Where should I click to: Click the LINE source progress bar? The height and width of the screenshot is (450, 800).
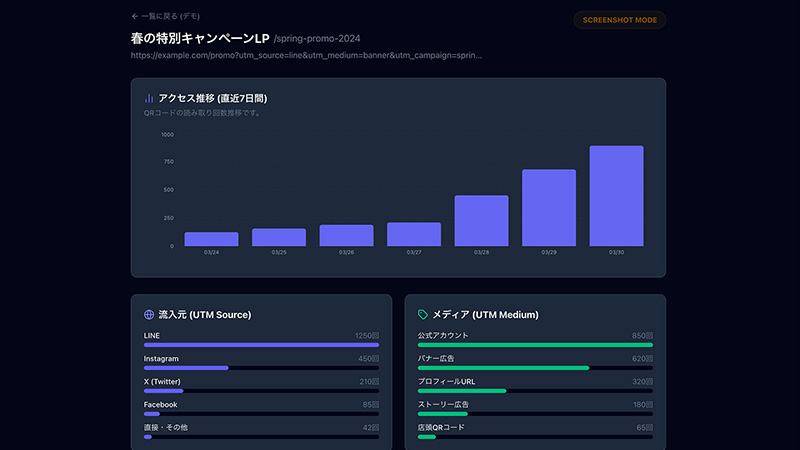(x=261, y=345)
